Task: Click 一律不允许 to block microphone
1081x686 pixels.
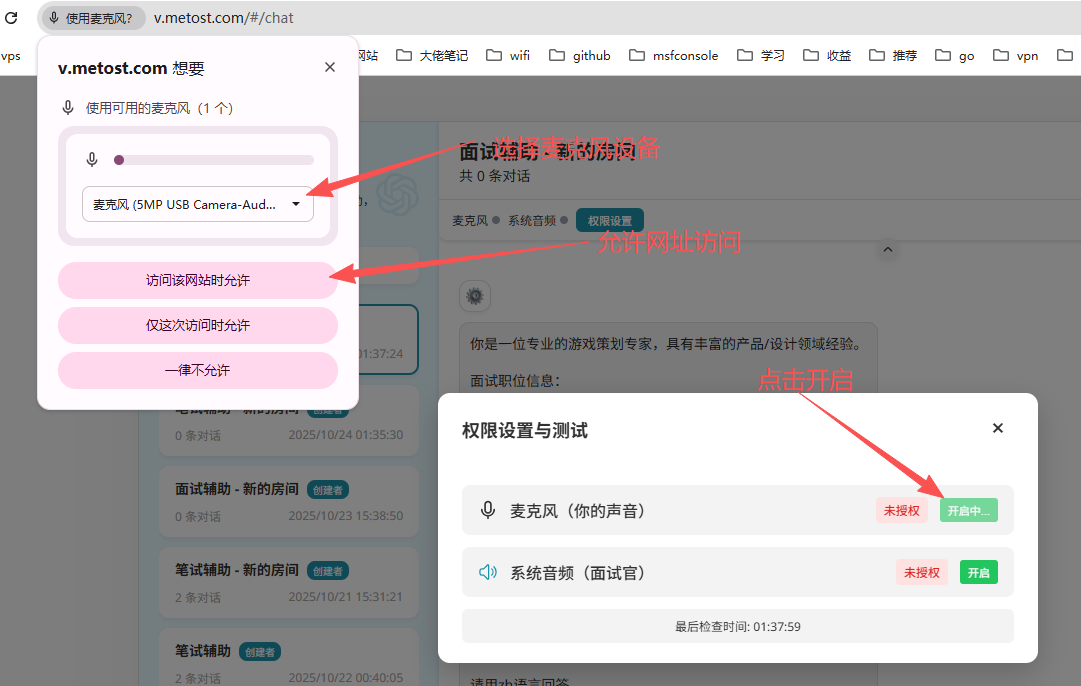Action: click(198, 370)
